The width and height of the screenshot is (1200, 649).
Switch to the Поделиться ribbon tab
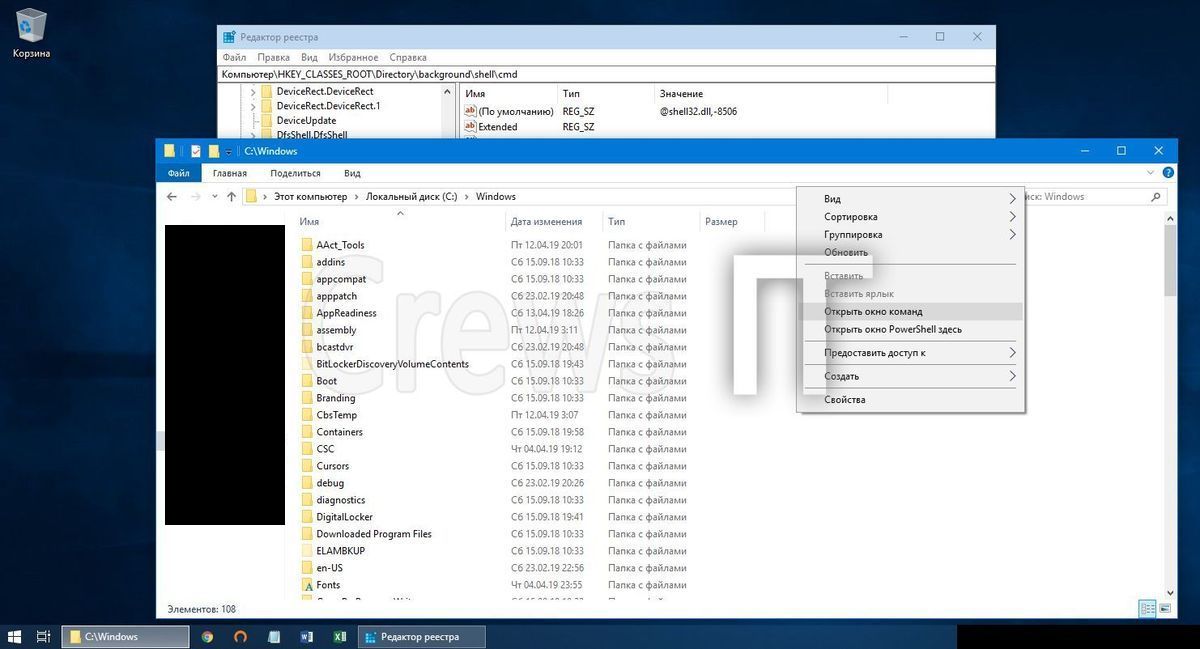pyautogui.click(x=295, y=173)
